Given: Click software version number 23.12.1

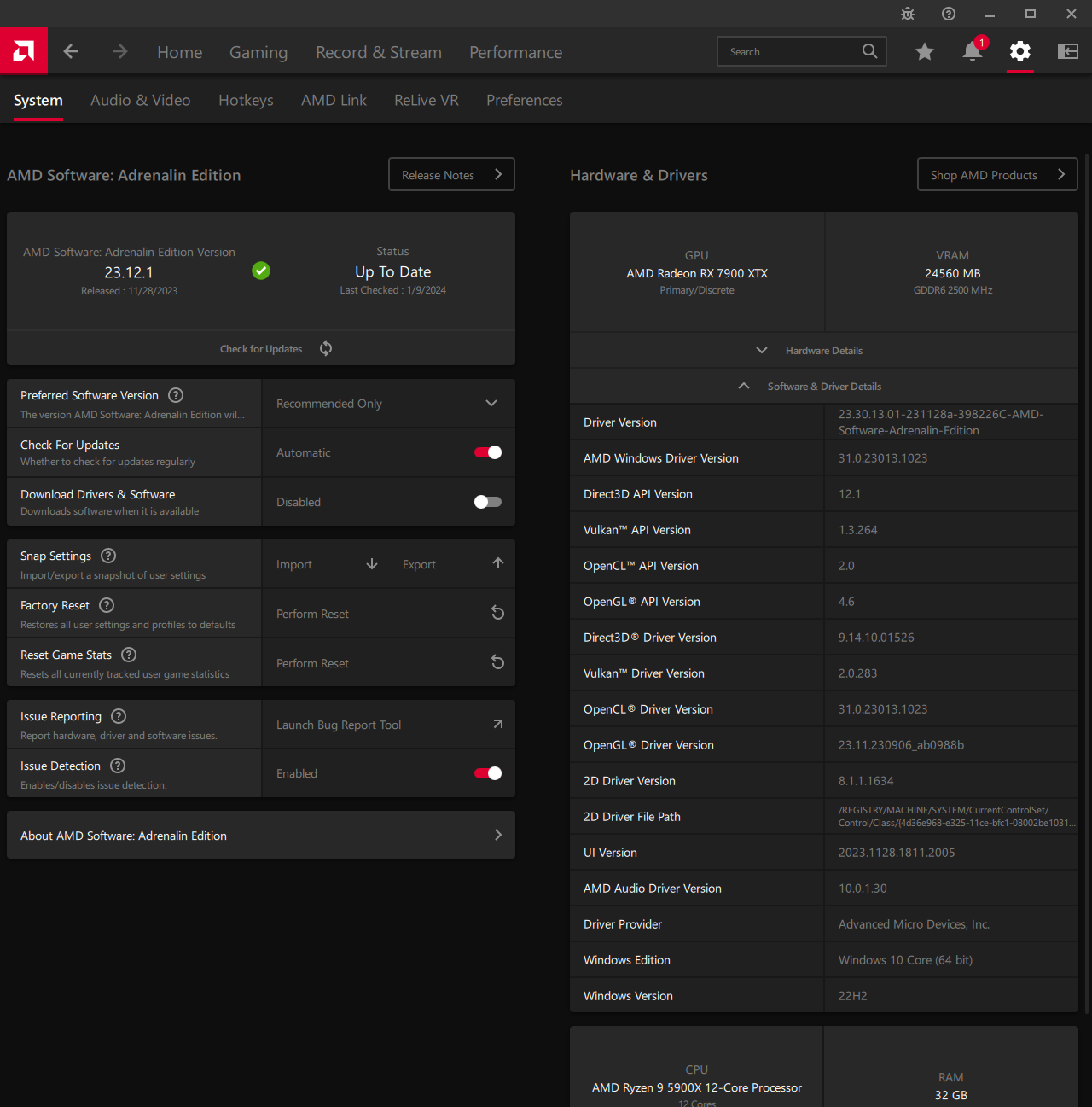Looking at the screenshot, I should pyautogui.click(x=129, y=272).
